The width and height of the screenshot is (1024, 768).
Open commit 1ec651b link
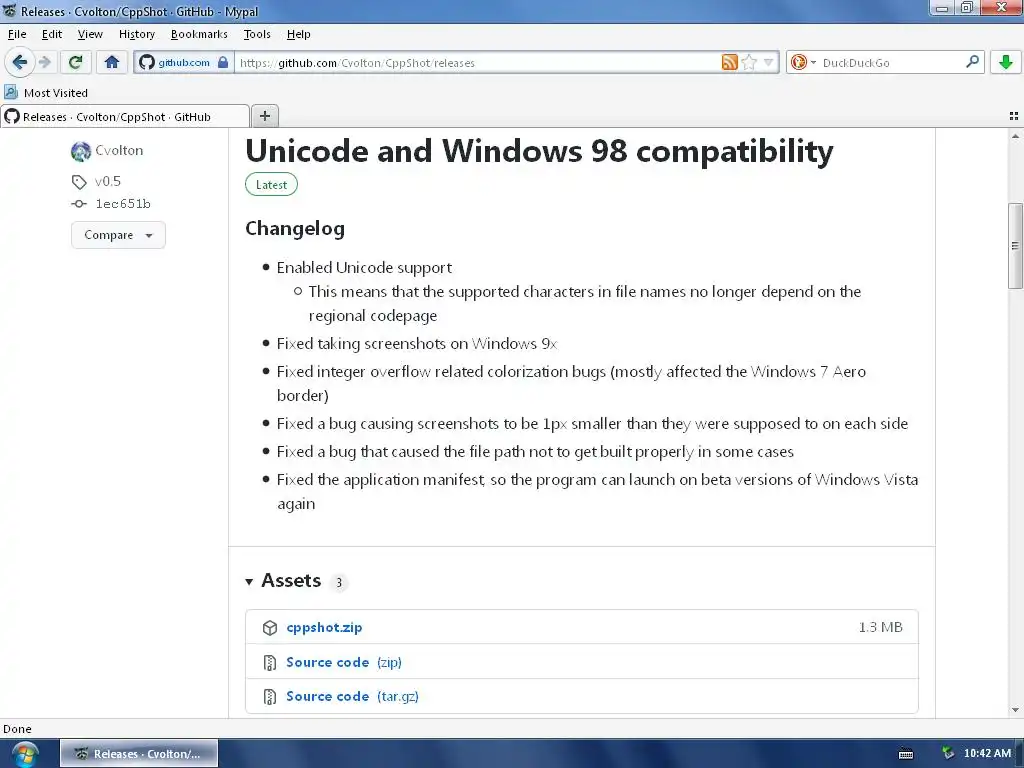(x=123, y=204)
